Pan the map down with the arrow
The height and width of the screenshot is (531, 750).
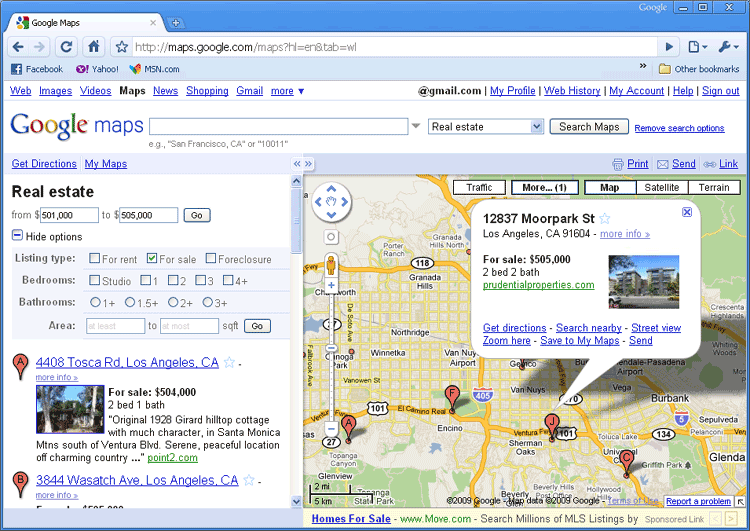tap(331, 215)
